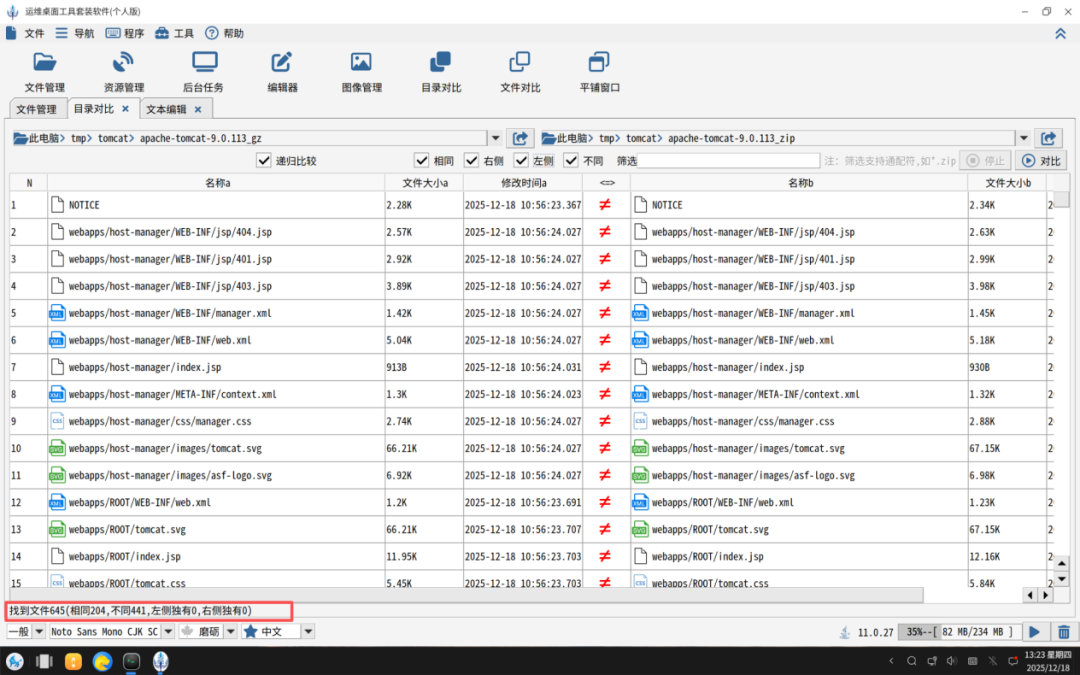Sort by the 文件大小a column header

[x=424, y=183]
